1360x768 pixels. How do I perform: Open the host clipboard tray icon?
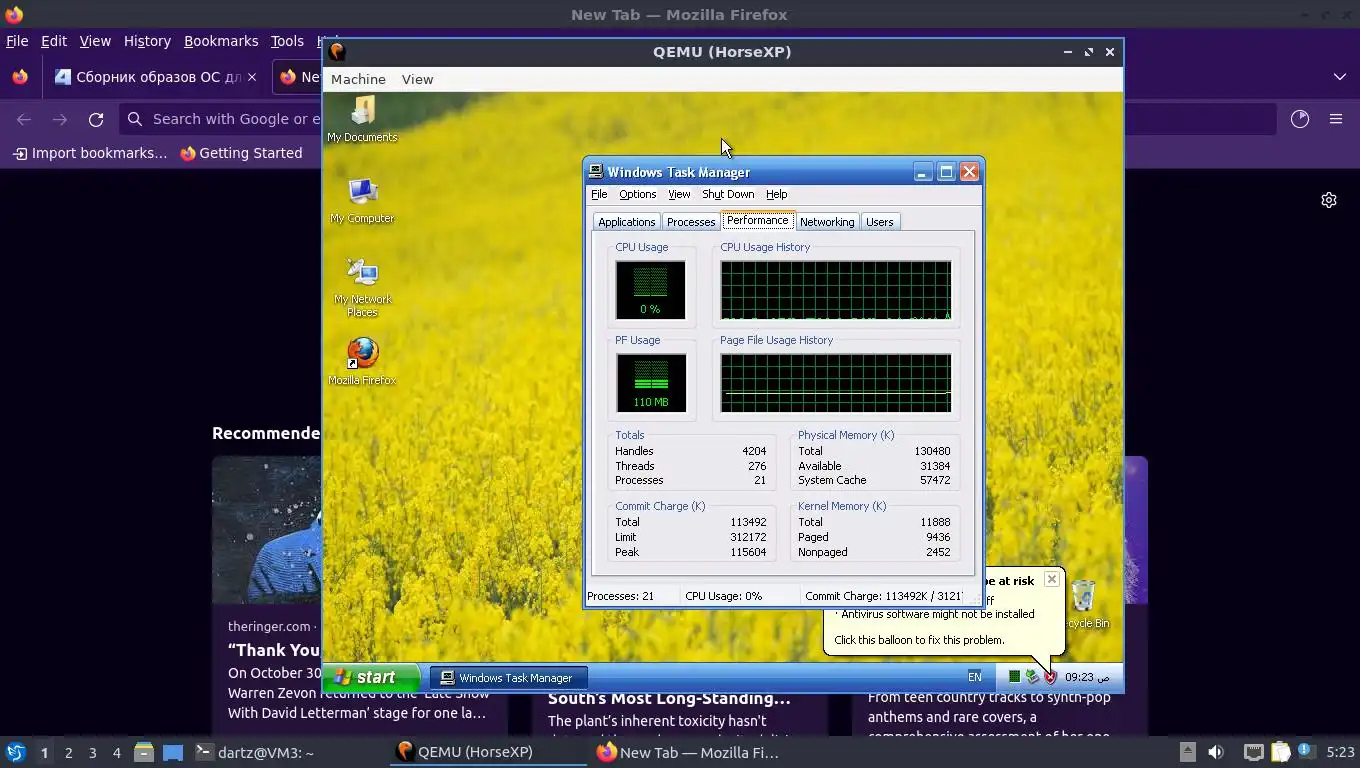tap(1281, 752)
